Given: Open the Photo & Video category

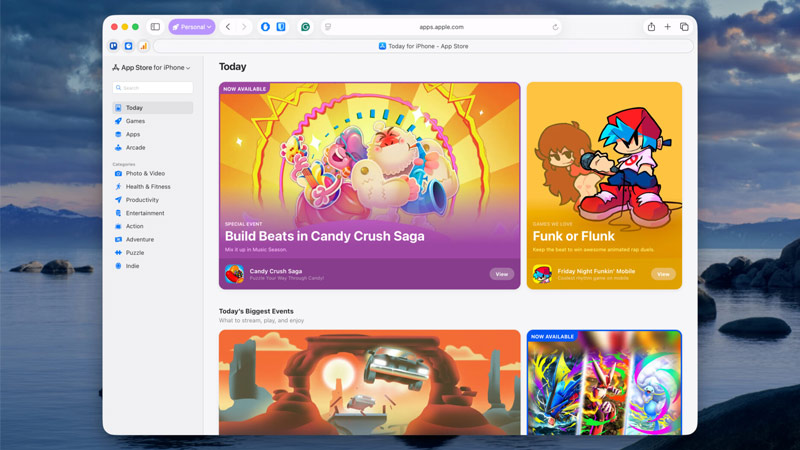Looking at the screenshot, I should pyautogui.click(x=153, y=173).
